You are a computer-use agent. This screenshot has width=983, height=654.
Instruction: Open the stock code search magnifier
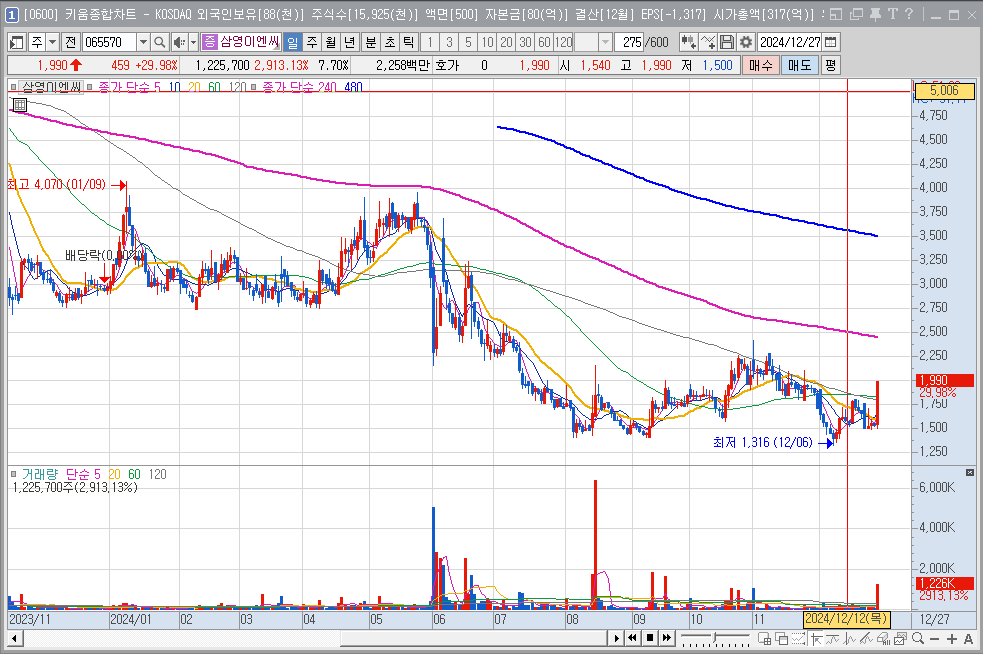160,42
